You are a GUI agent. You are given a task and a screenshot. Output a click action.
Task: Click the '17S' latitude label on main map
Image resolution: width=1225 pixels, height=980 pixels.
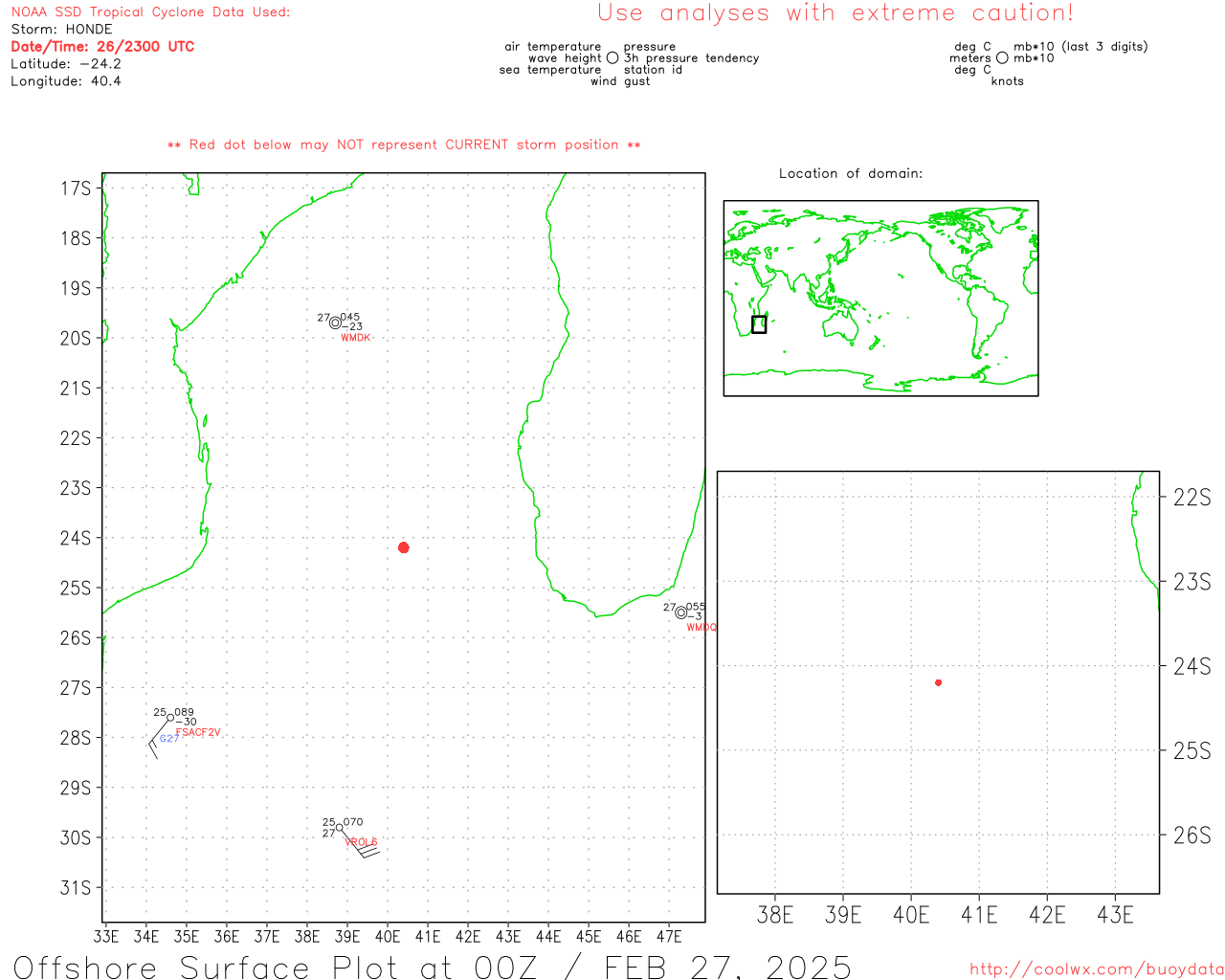point(76,189)
